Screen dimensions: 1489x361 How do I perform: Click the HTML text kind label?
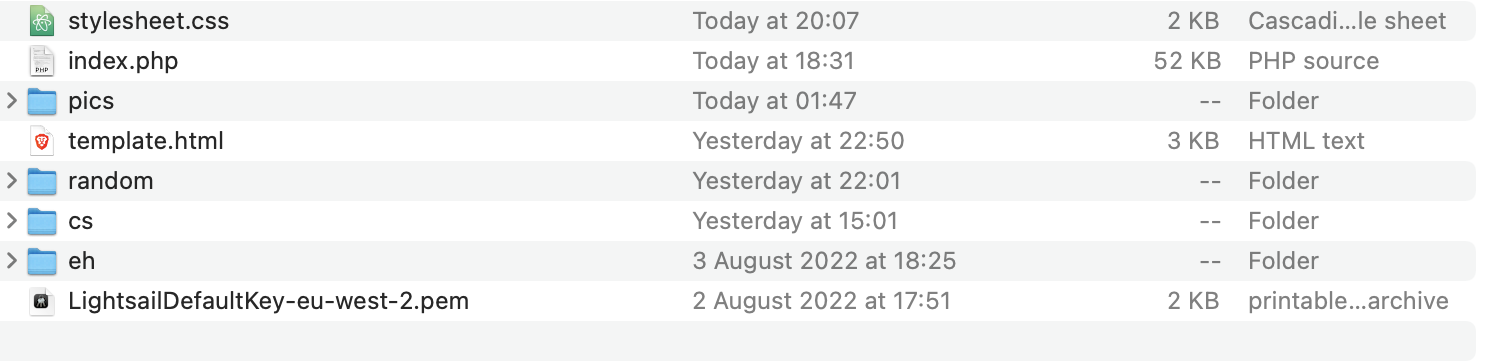(1306, 141)
